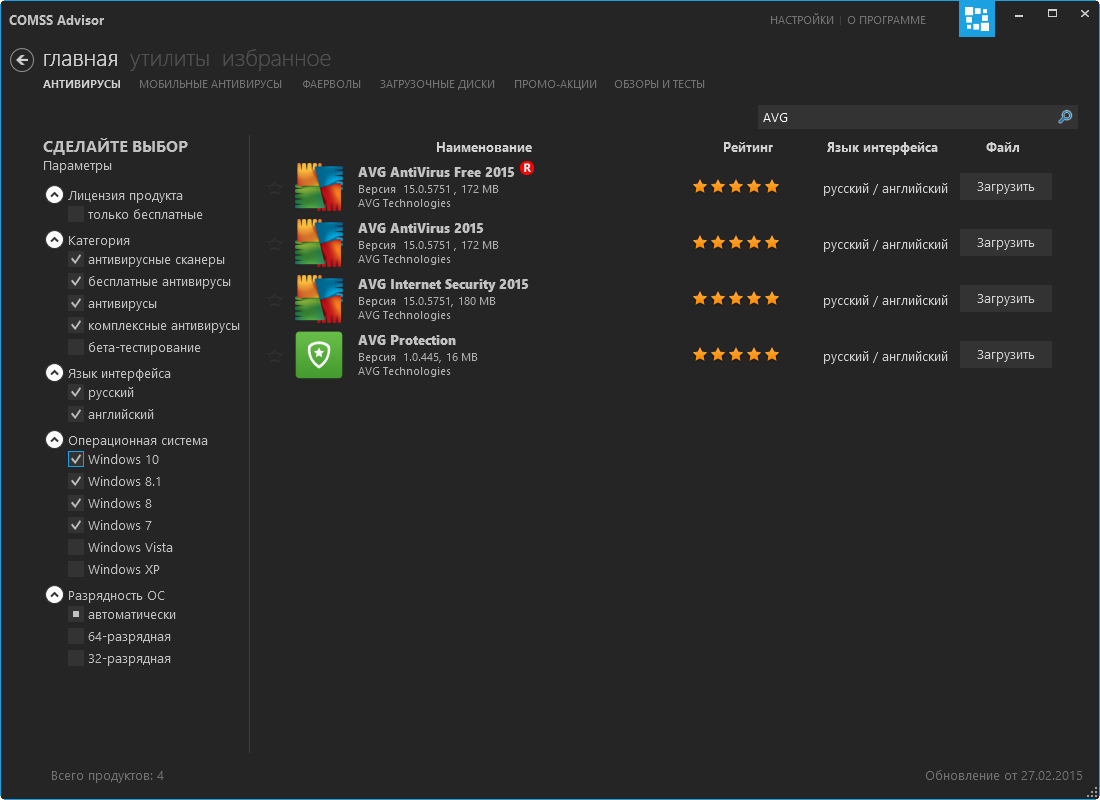Click AVG AntiVirus 2015 rating stars
Image resolution: width=1100 pixels, height=800 pixels.
736,242
